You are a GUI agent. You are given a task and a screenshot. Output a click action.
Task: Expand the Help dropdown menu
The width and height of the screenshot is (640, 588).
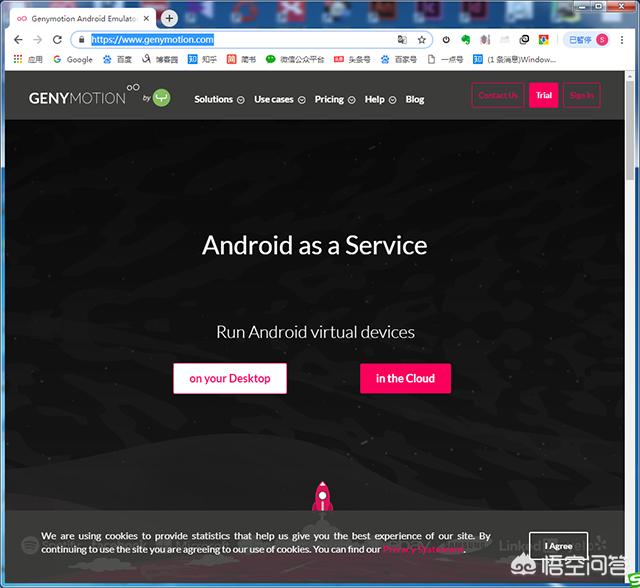[x=380, y=100]
